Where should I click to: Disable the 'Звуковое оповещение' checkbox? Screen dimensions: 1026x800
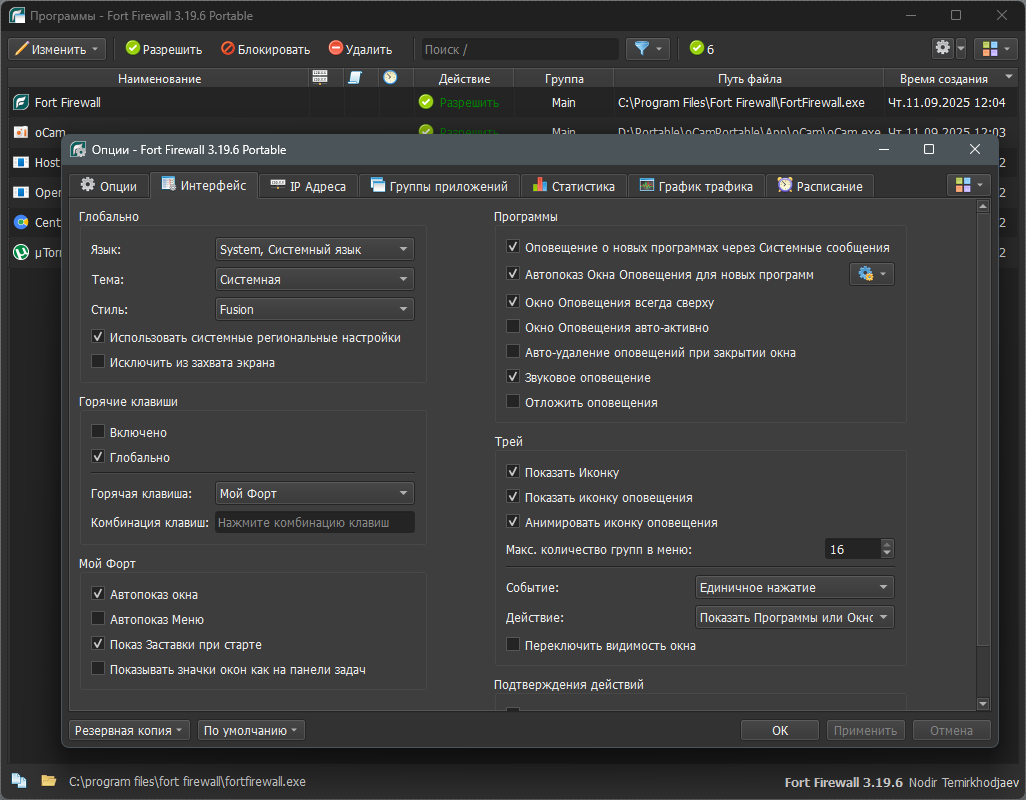(513, 377)
